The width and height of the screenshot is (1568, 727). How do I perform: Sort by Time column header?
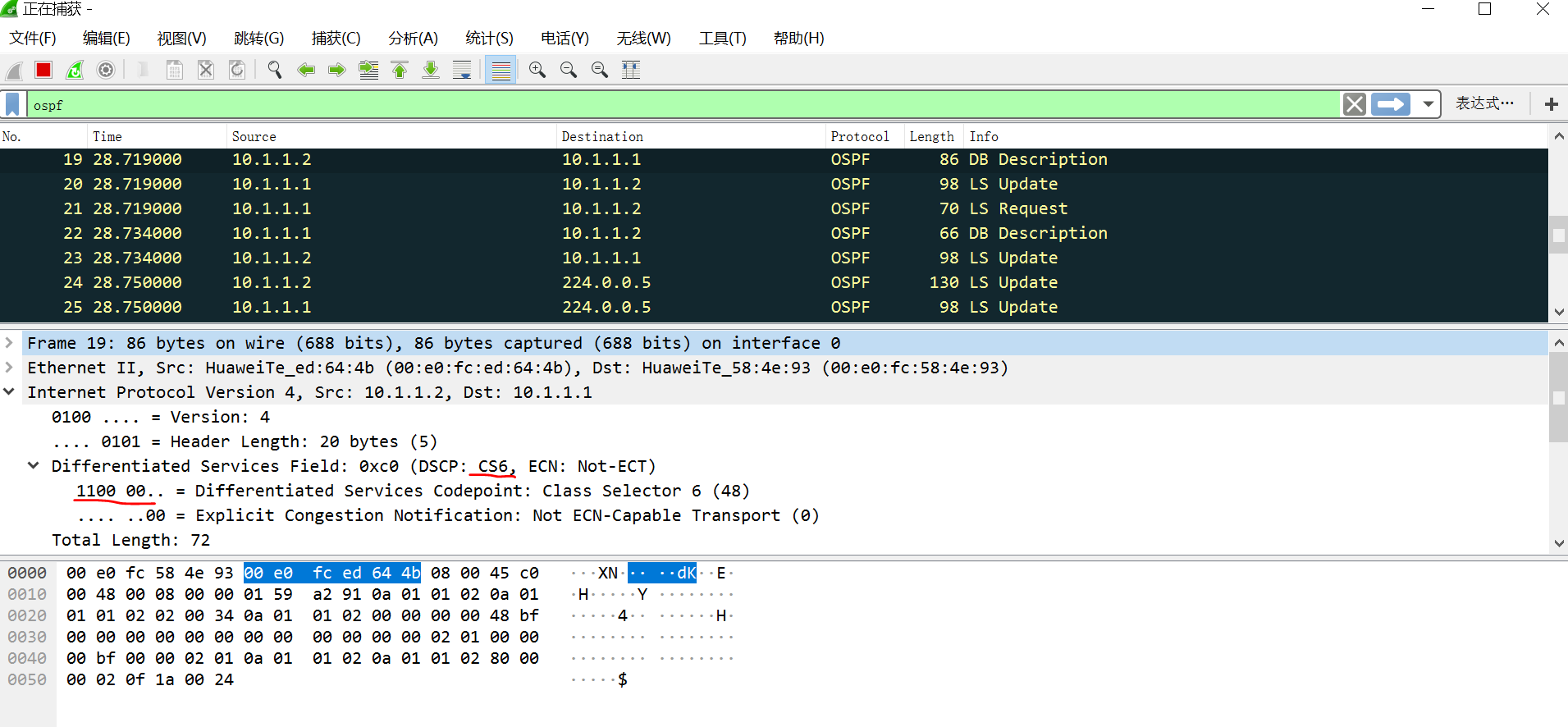click(156, 136)
